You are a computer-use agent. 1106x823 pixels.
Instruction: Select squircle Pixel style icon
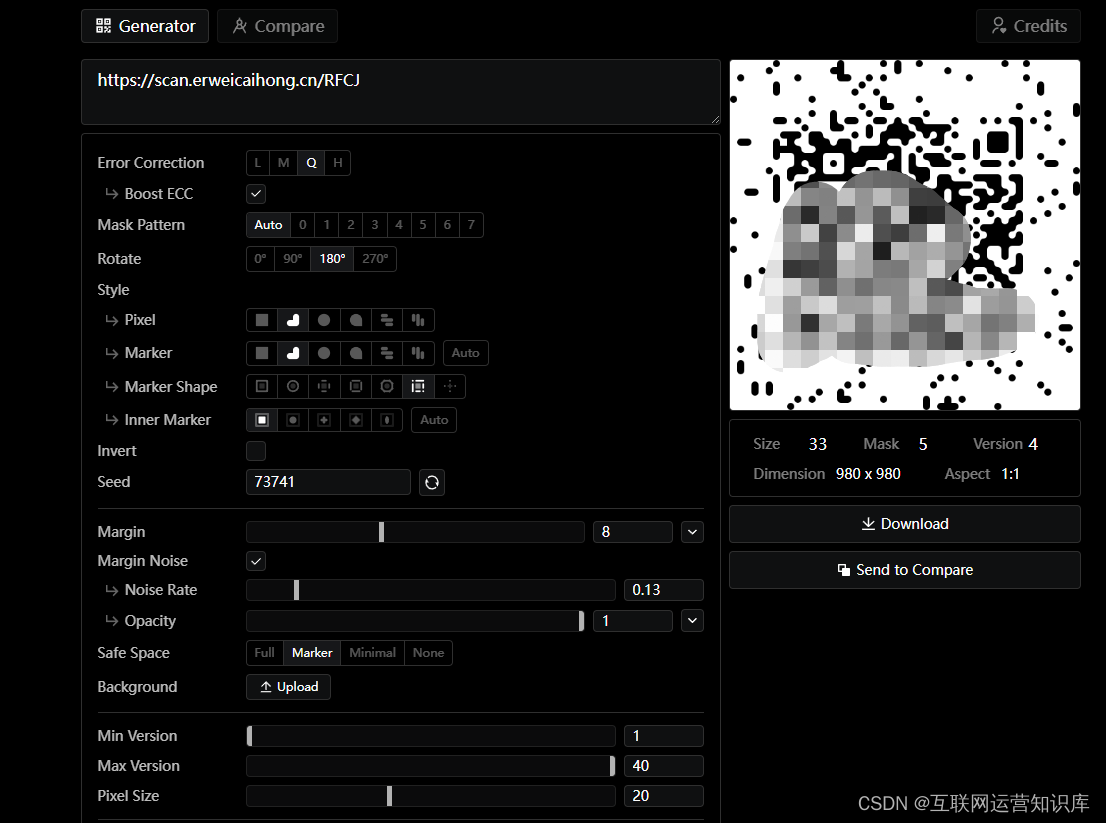[x=356, y=320]
